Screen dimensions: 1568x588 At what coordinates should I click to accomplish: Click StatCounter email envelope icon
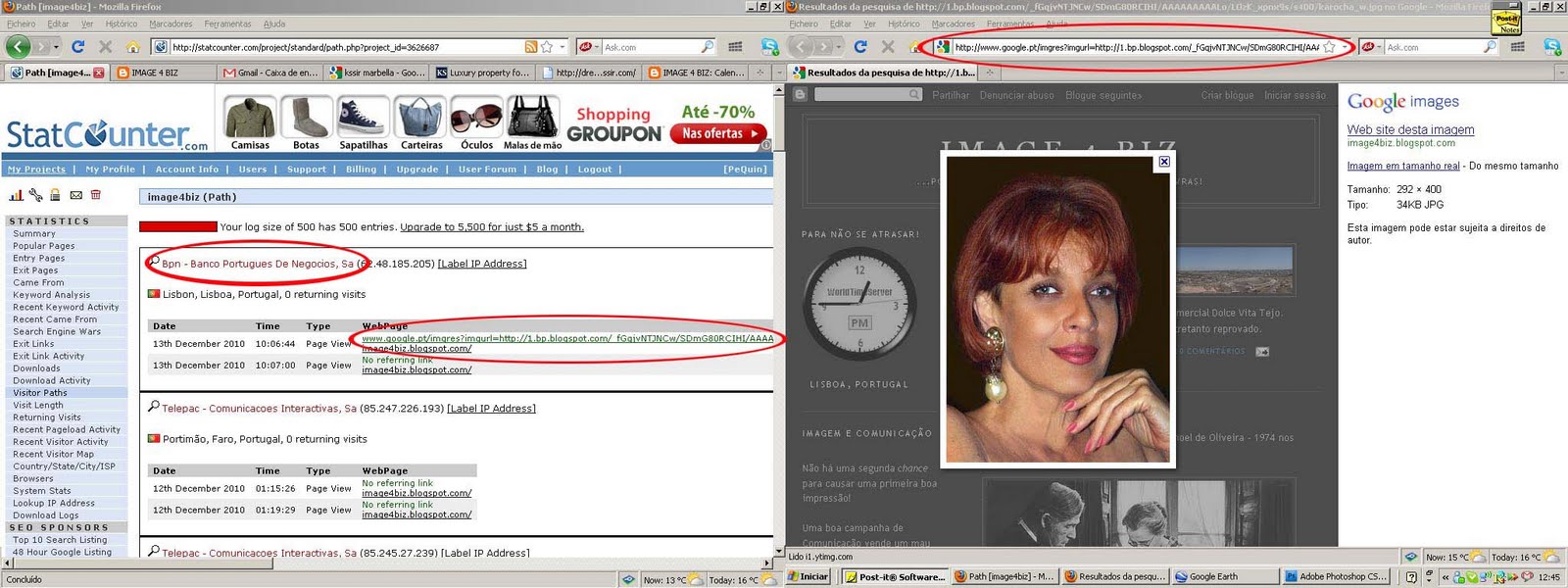(x=75, y=195)
